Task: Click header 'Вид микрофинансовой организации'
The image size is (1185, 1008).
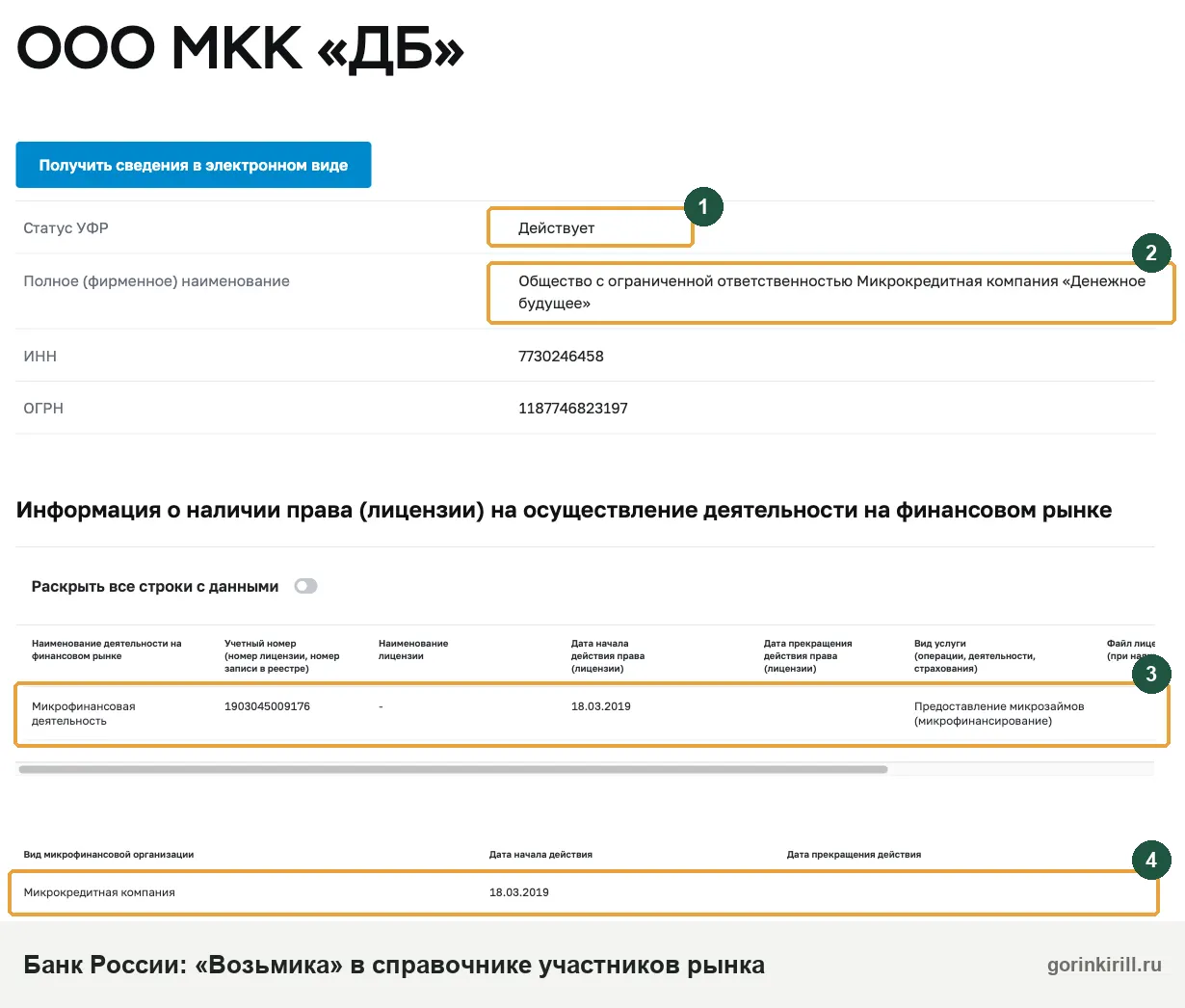Action: 109,855
